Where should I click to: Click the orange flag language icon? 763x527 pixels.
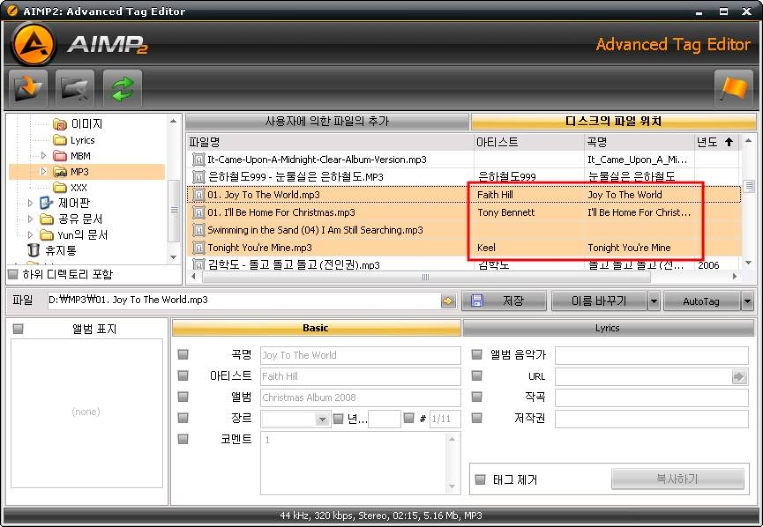click(x=733, y=89)
